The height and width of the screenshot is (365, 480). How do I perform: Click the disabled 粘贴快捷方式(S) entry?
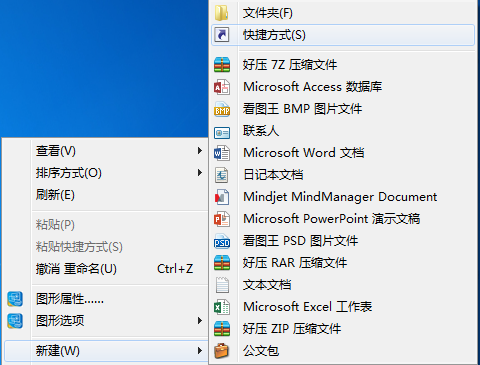point(105,247)
